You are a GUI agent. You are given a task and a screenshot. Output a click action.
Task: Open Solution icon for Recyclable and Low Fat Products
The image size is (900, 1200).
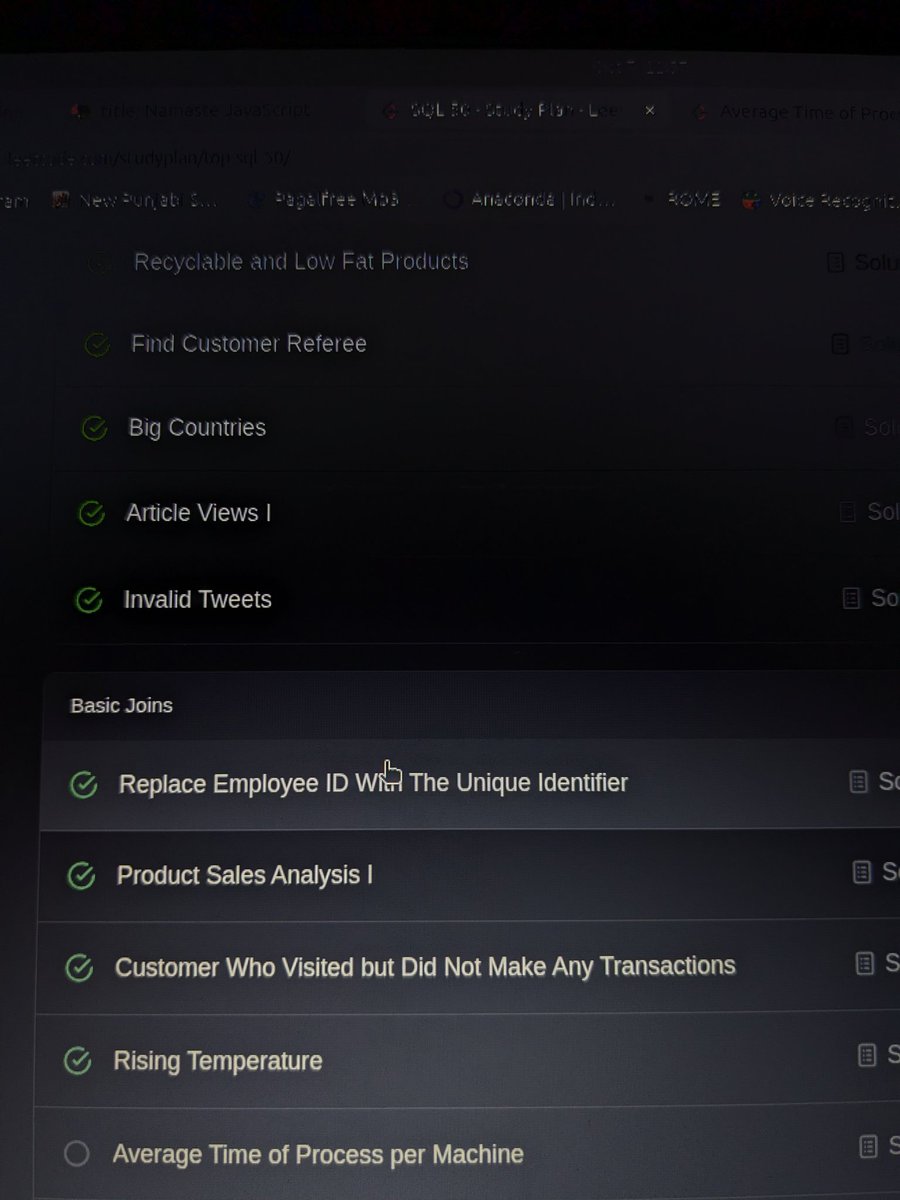click(x=835, y=263)
